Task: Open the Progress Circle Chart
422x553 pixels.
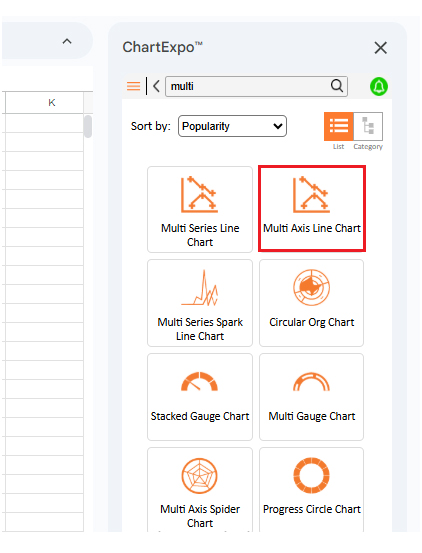Action: coord(311,490)
